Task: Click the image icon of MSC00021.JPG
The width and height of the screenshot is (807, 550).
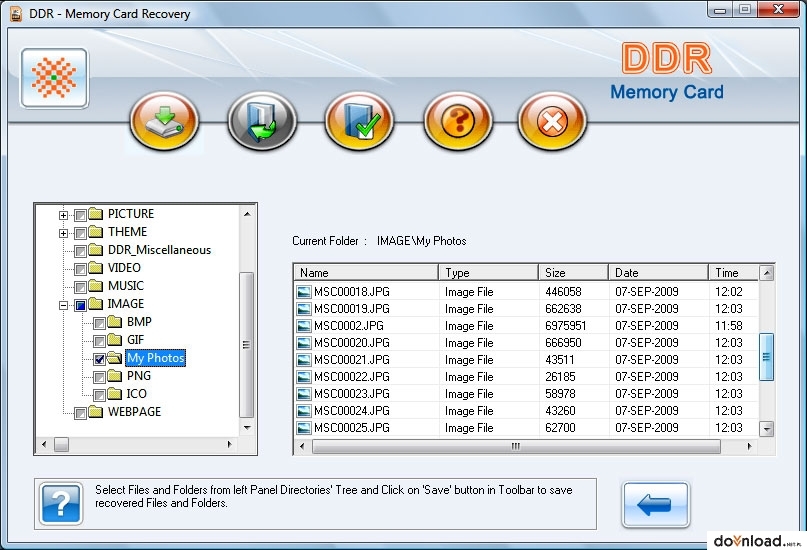Action: pyautogui.click(x=304, y=360)
